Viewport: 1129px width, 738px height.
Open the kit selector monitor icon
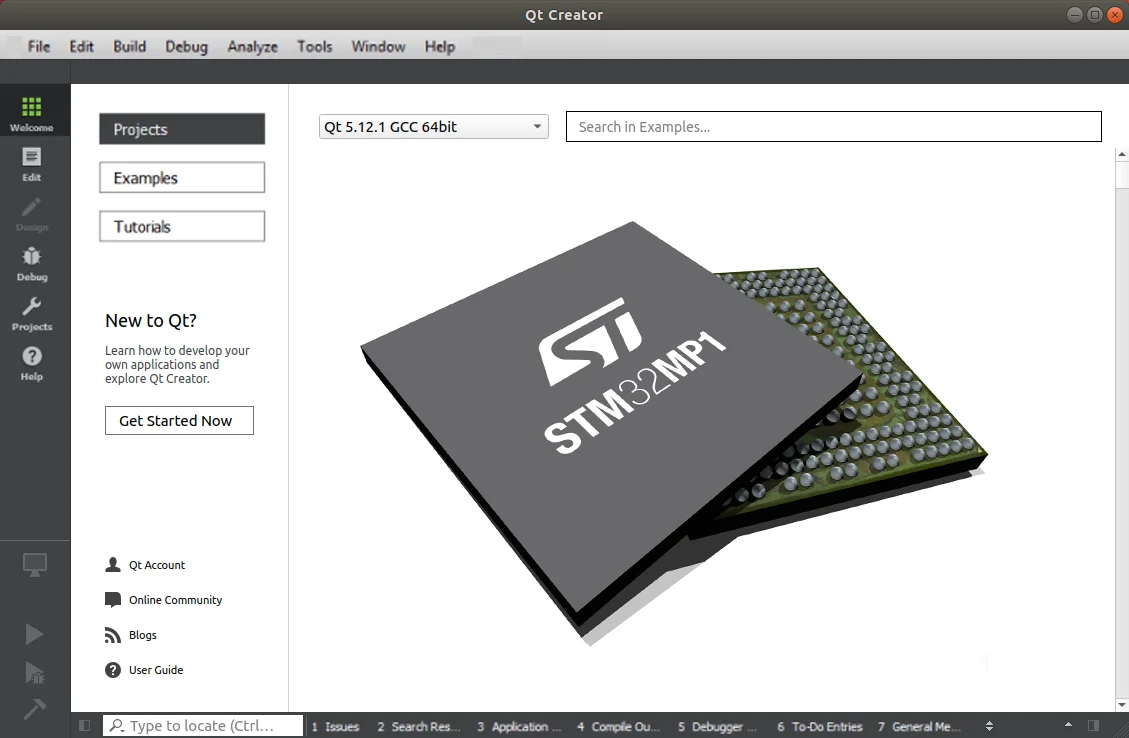[35, 565]
